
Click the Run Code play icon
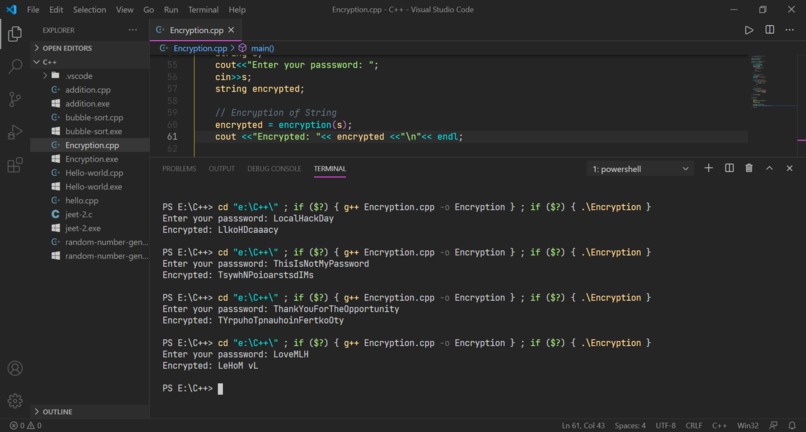tap(749, 30)
